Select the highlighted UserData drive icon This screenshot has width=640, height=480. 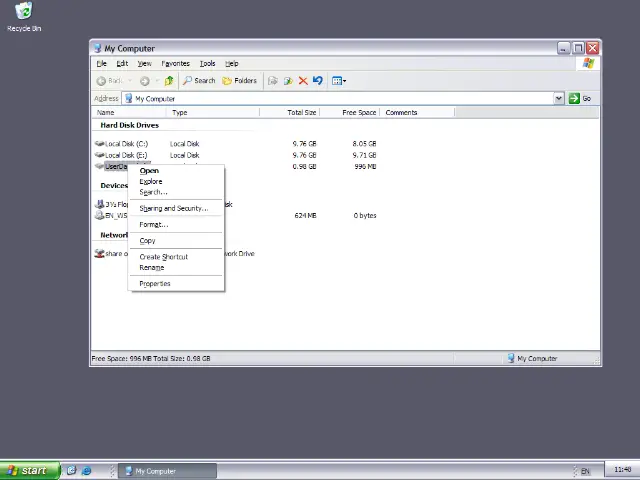coord(99,166)
